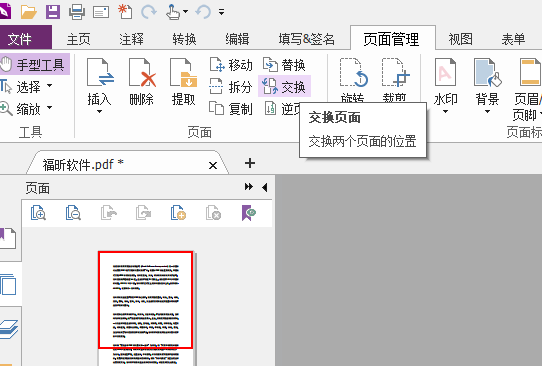The width and height of the screenshot is (542, 366).
Task: Collapse the 页面 panel with the left triangle
Action: tap(265, 187)
